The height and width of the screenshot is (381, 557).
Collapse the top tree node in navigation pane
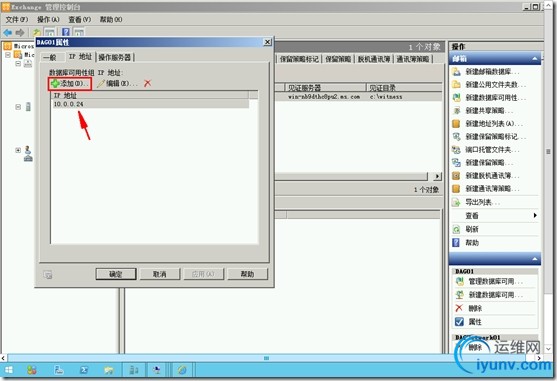point(8,55)
